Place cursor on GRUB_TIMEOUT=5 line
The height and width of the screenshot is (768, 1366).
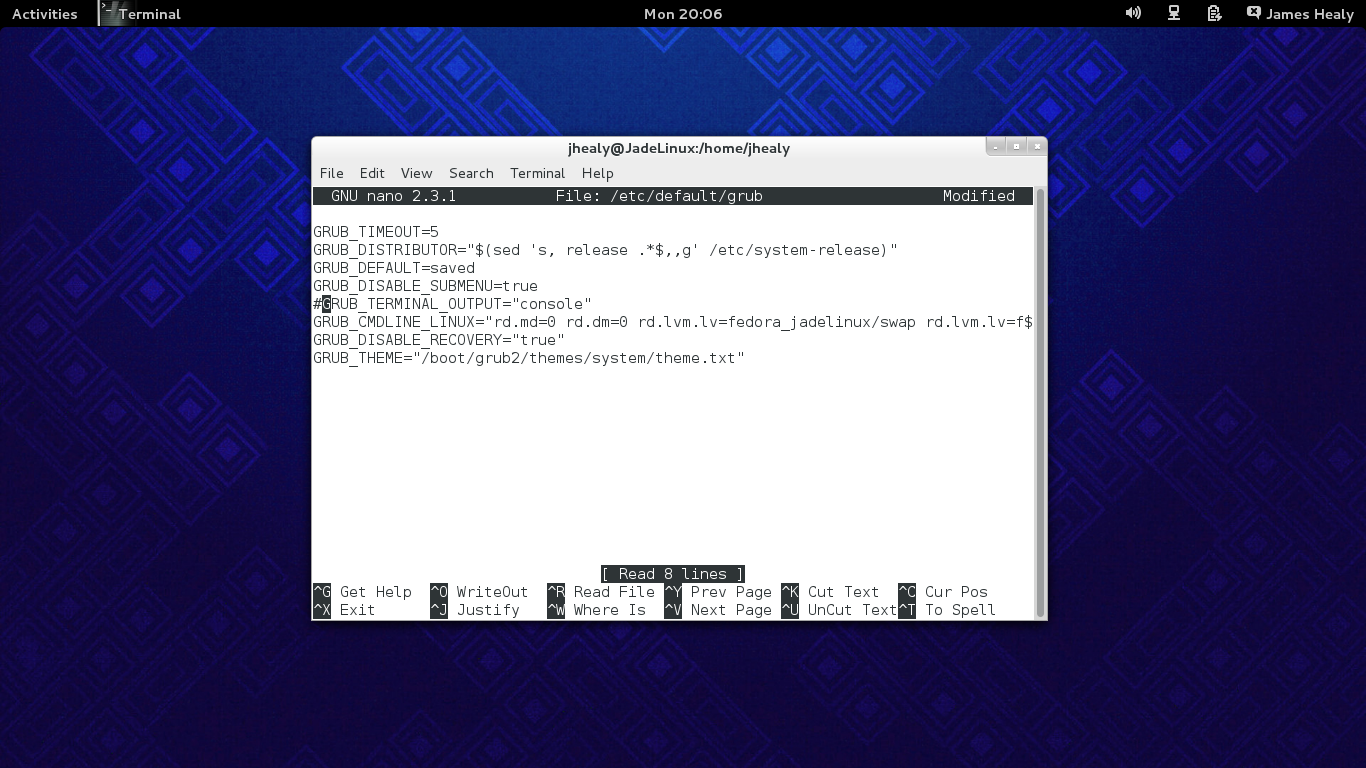[x=376, y=232]
